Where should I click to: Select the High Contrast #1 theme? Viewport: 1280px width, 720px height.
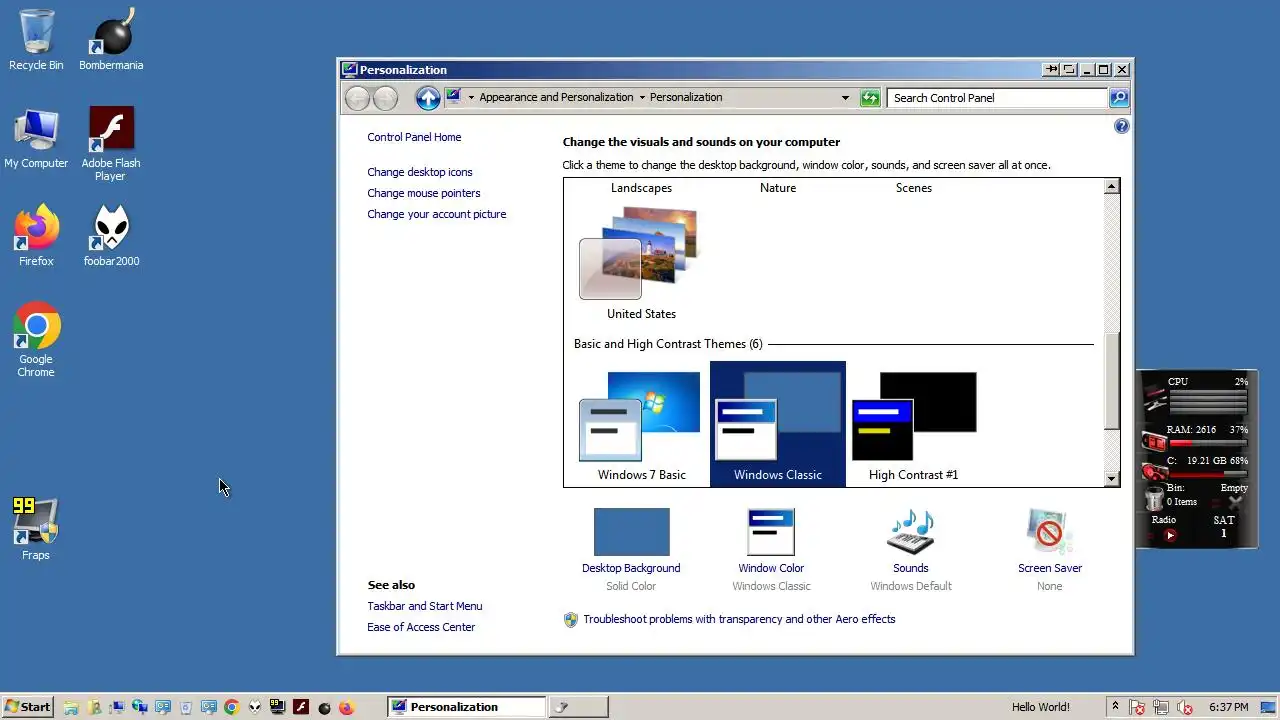tap(913, 425)
